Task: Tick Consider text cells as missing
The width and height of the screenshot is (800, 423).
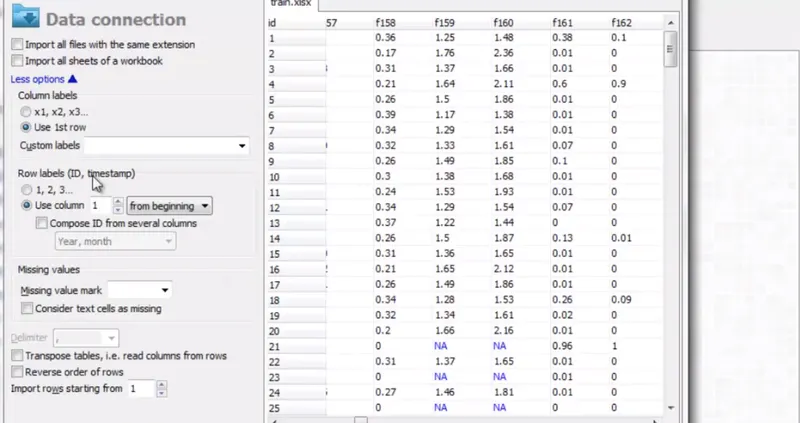Action: pyautogui.click(x=27, y=308)
